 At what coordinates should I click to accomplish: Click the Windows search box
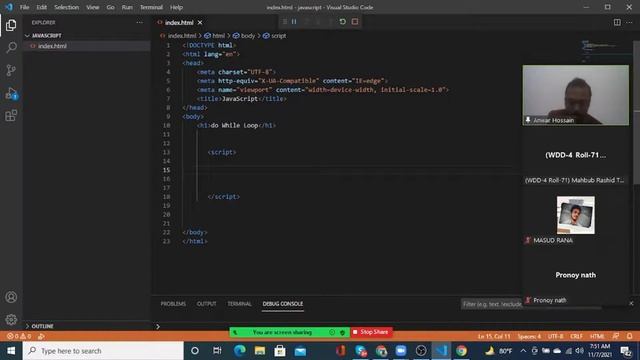[x=103, y=351]
